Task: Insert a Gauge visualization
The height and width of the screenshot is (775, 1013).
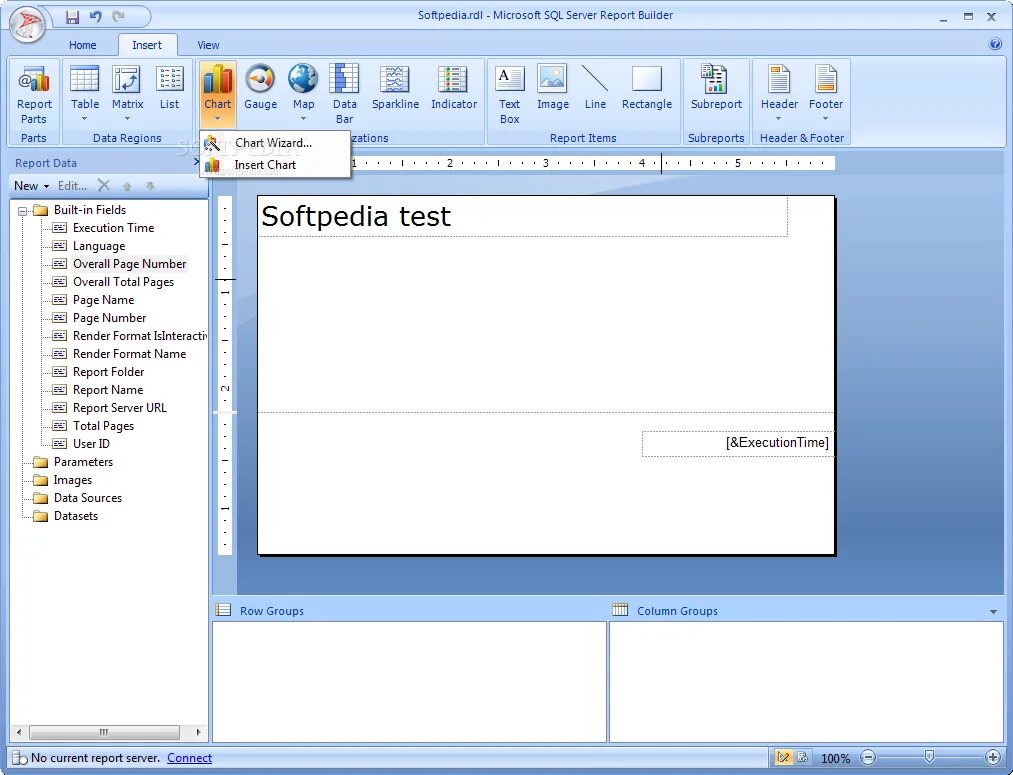Action: pos(260,88)
